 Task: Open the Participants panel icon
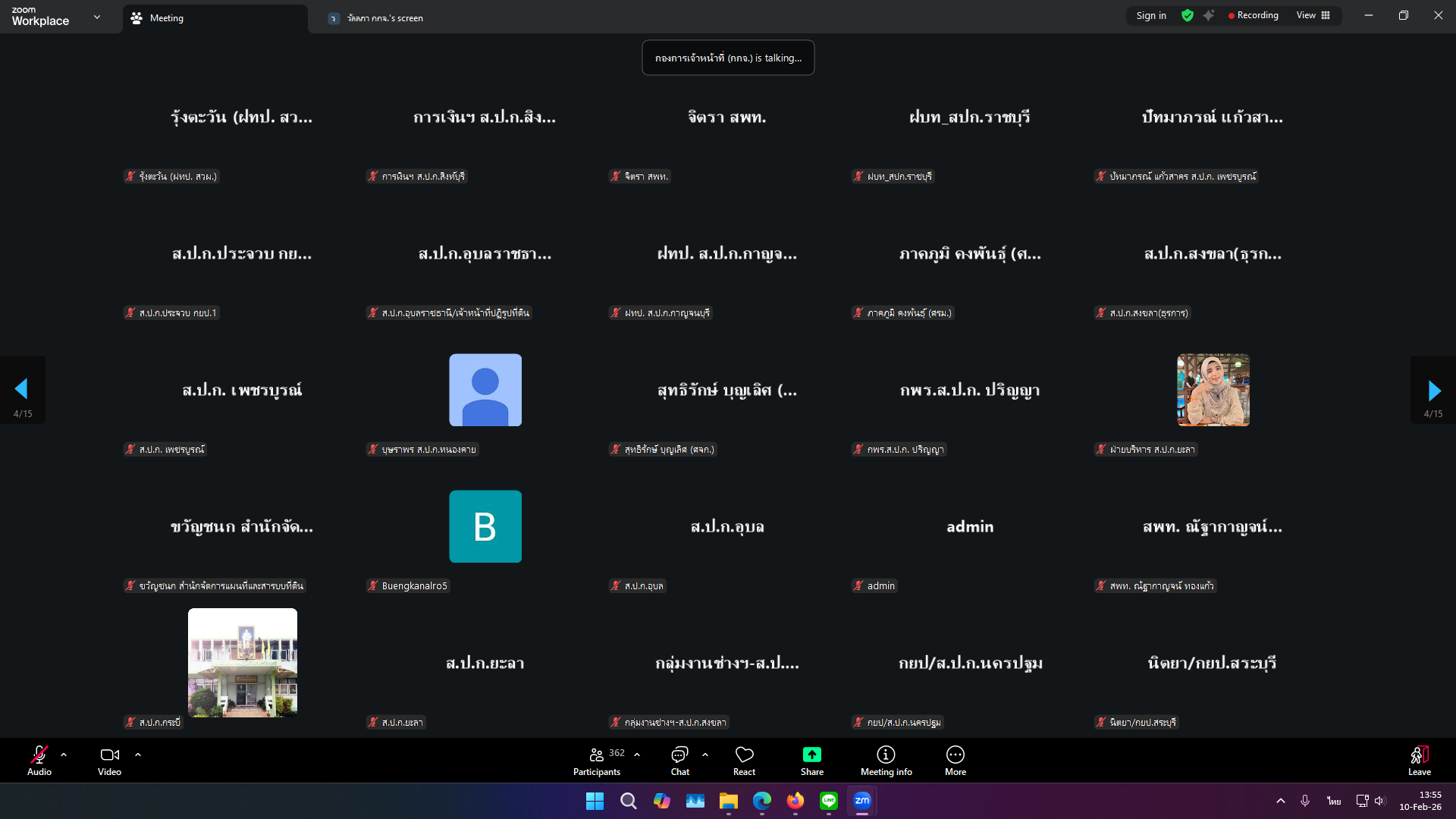pos(597,755)
